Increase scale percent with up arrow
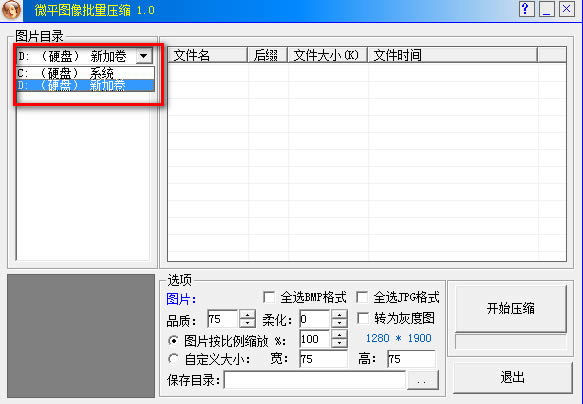Viewport: 583px width, 404px height. tap(339, 334)
